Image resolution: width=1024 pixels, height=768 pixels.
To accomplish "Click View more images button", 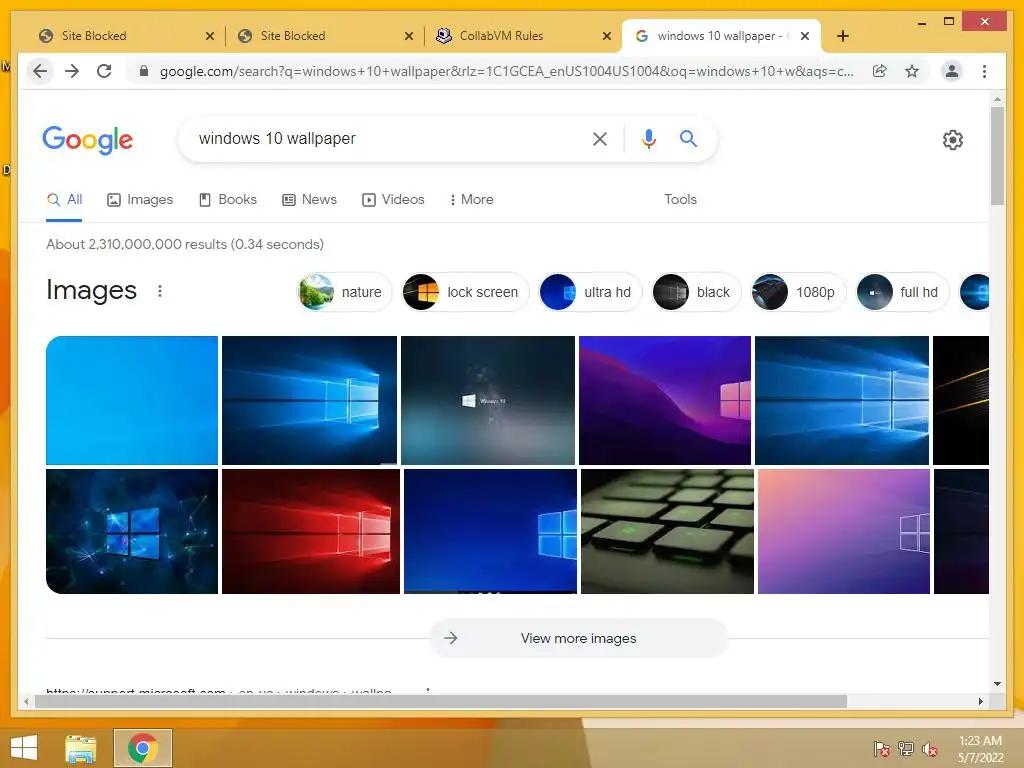I will pos(579,638).
